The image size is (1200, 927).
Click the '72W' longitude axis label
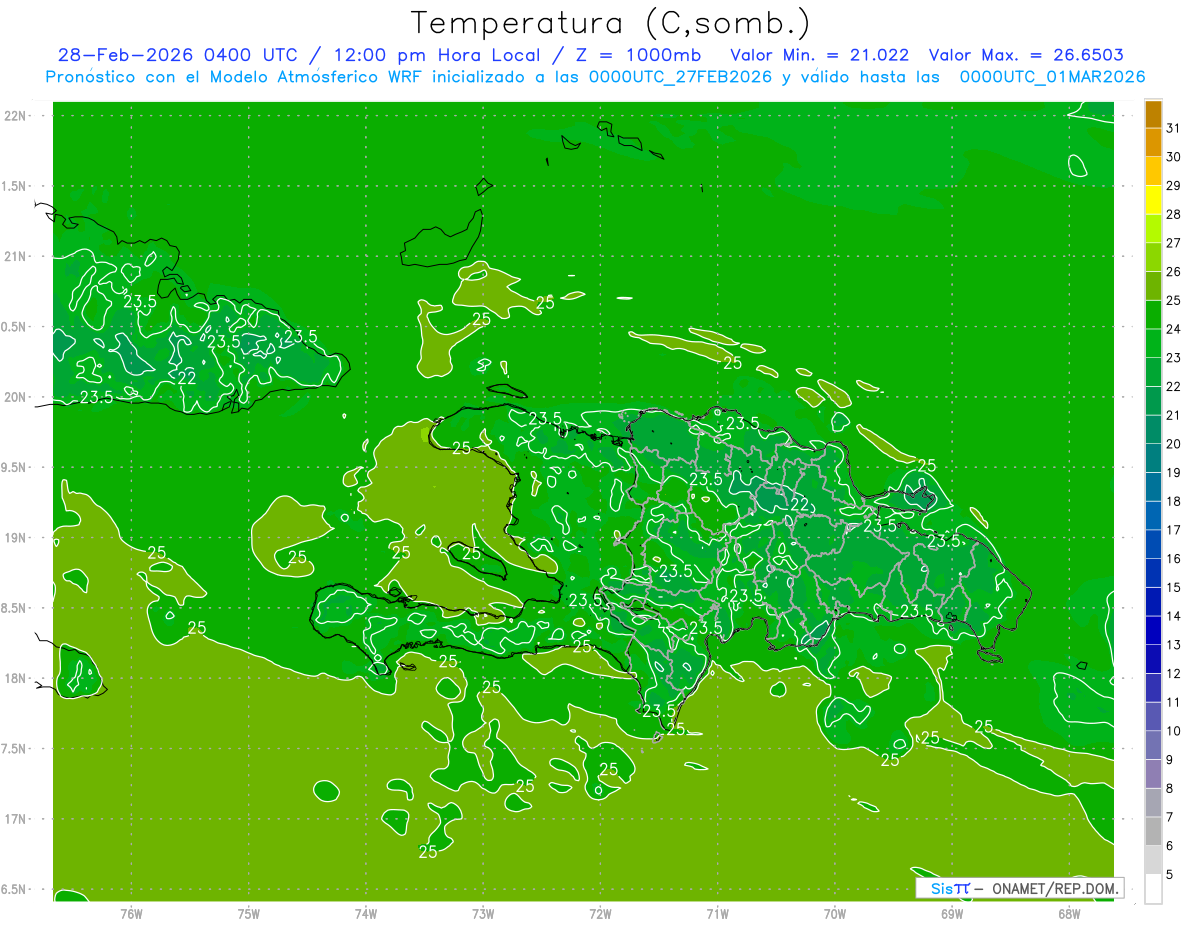pos(600,914)
